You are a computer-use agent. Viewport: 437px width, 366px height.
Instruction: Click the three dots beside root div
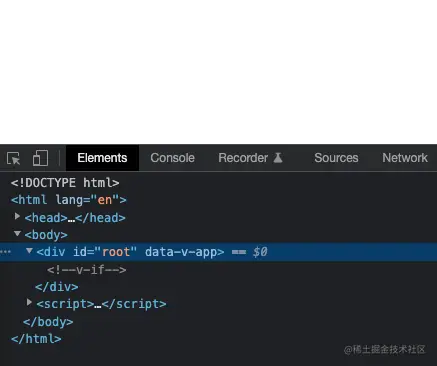[x=5, y=252]
